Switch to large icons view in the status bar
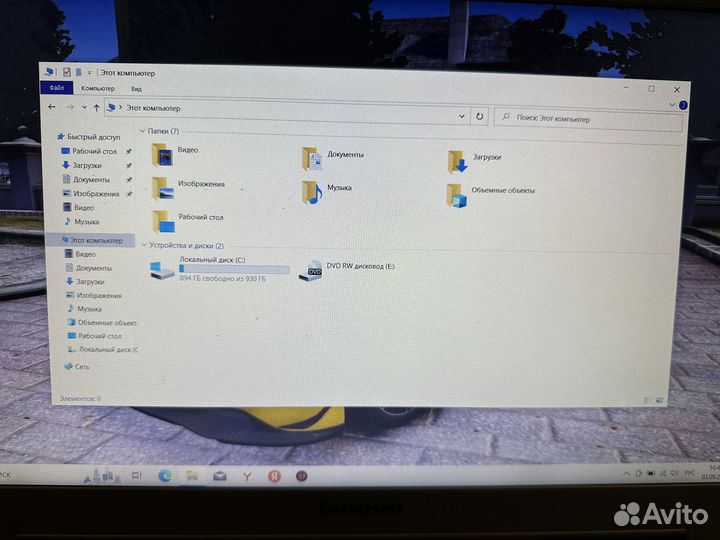The height and width of the screenshot is (540, 720). [x=660, y=400]
